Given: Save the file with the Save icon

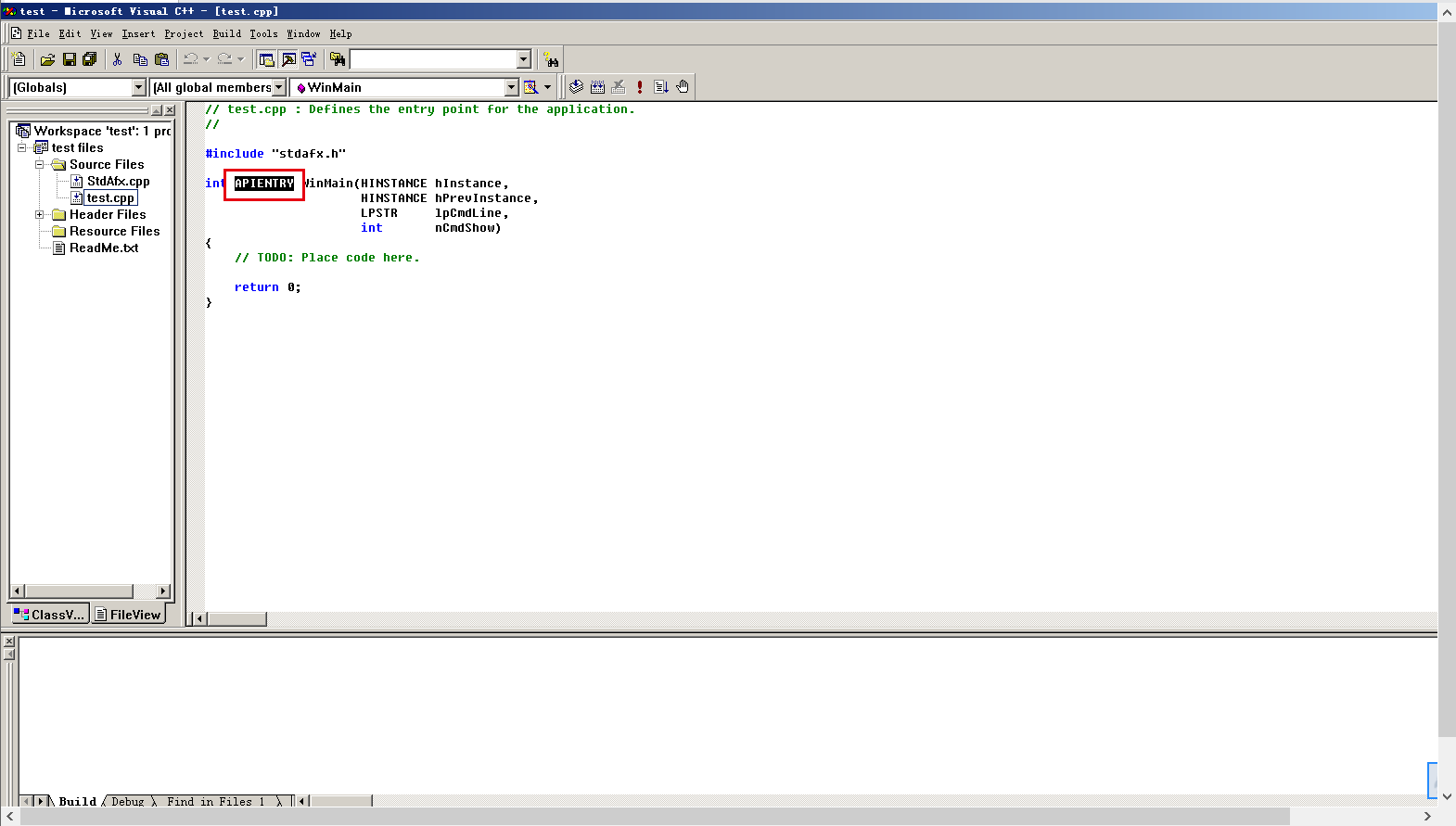Looking at the screenshot, I should (x=69, y=59).
